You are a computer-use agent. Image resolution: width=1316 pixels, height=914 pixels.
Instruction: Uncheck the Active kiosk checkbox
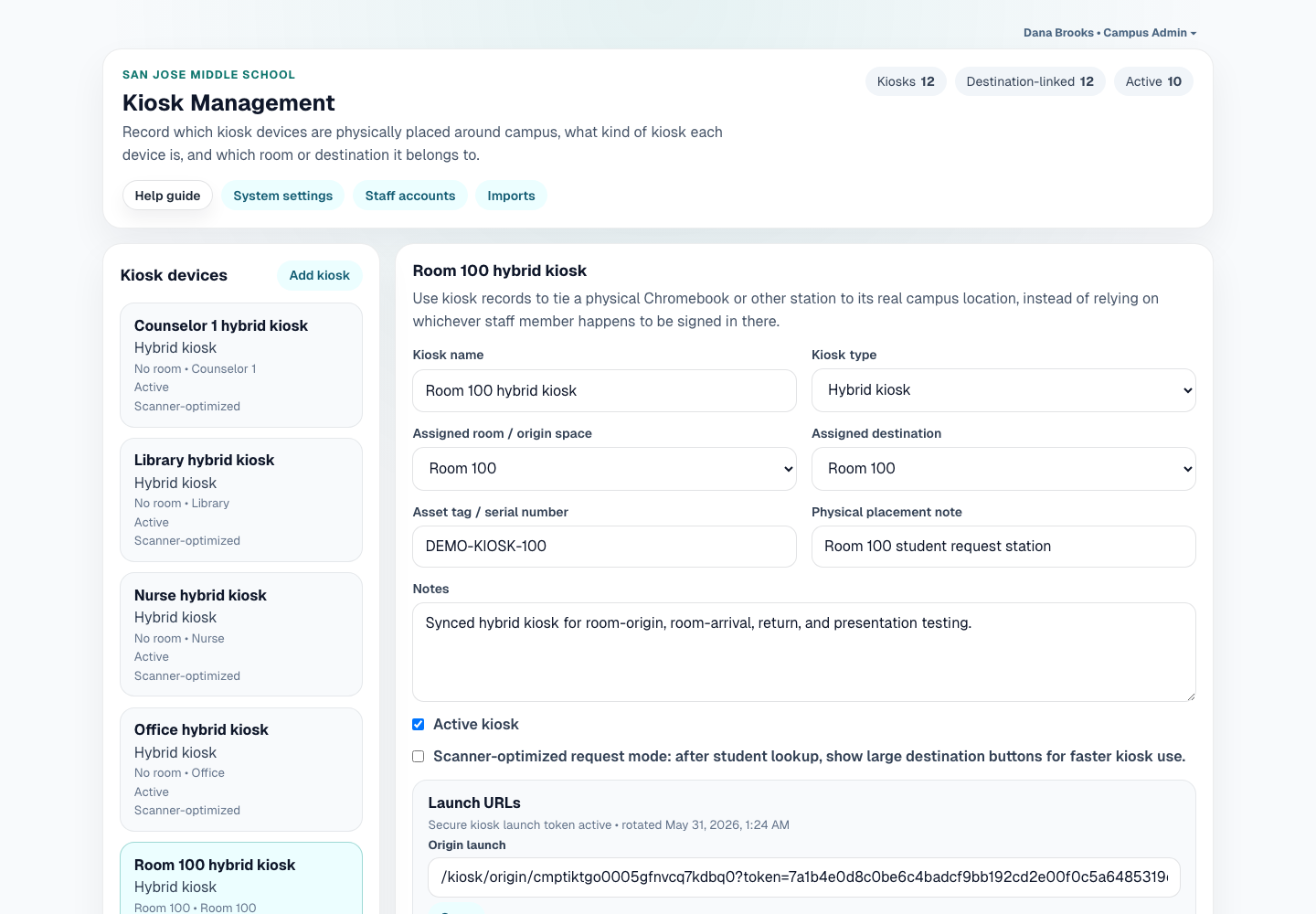click(419, 725)
